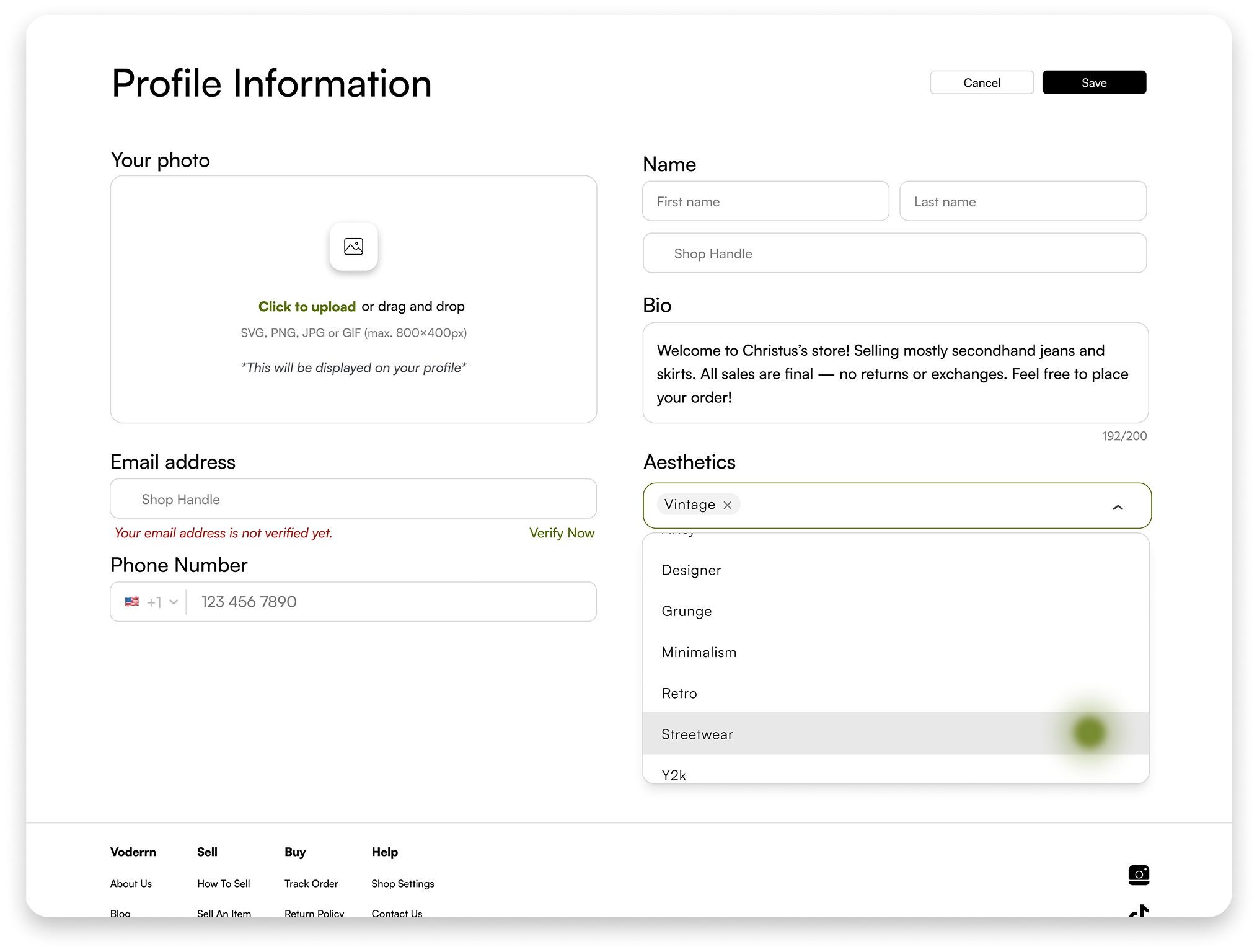1257x952 pixels.
Task: Choose the Grunge aesthetic option
Action: click(687, 611)
